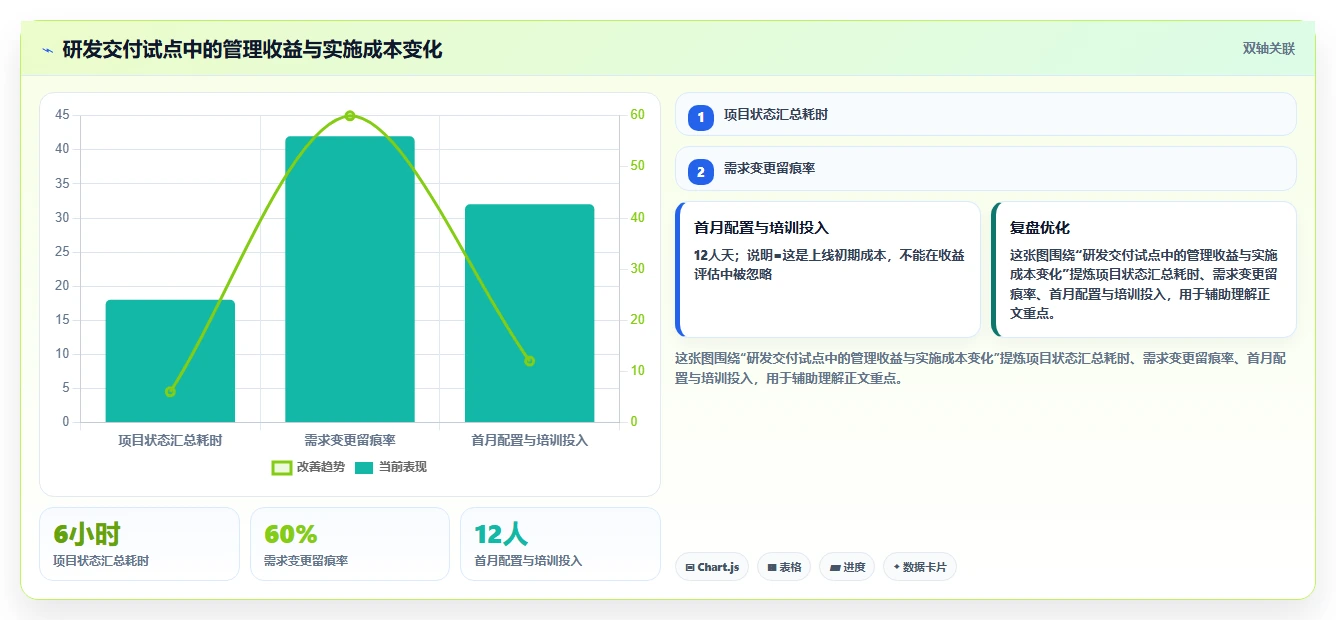Click the x-axis label 首月配置与培训投入
This screenshot has height=620, width=1336.
pyautogui.click(x=529, y=440)
